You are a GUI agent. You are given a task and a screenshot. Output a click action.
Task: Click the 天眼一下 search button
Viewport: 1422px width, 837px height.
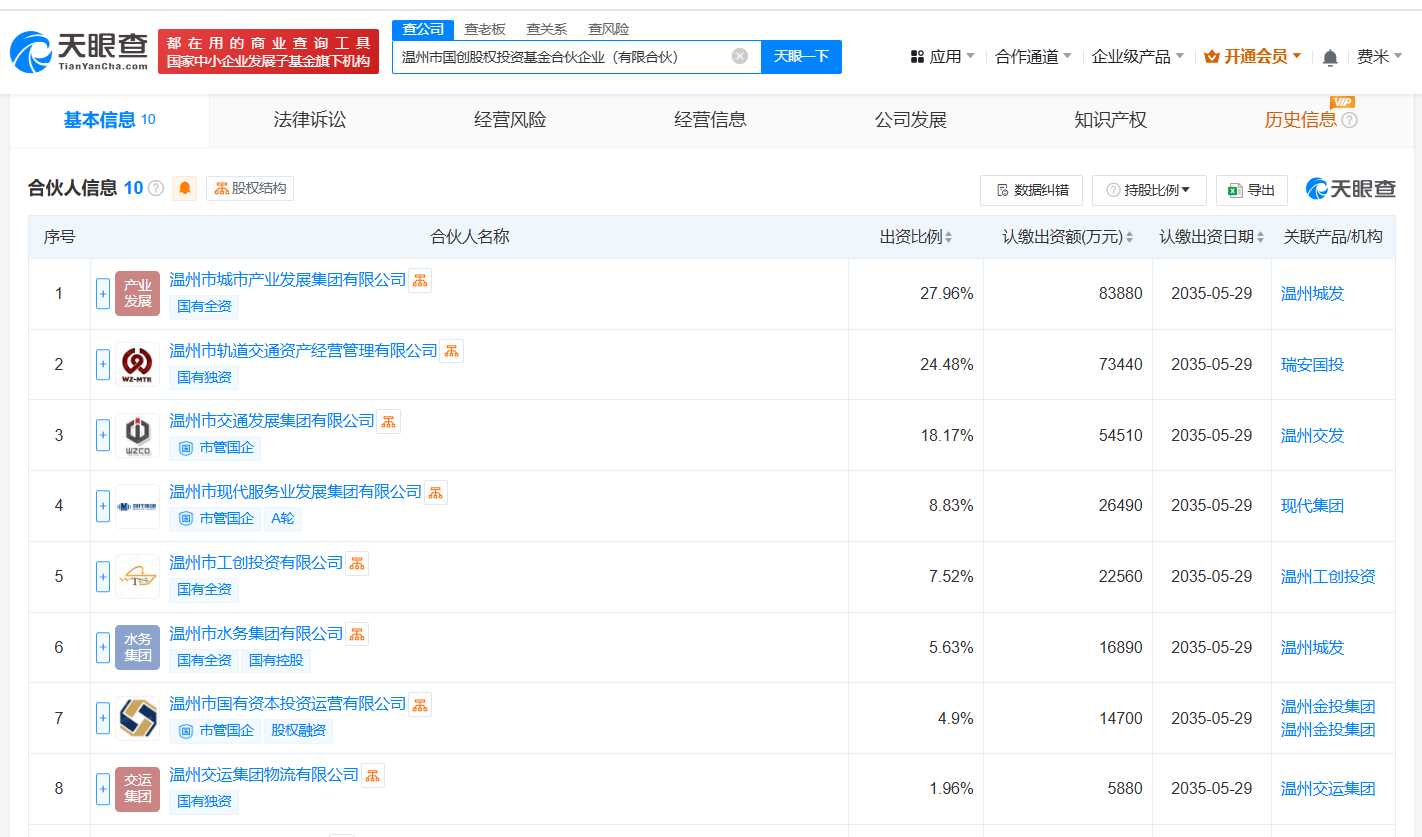(x=802, y=57)
